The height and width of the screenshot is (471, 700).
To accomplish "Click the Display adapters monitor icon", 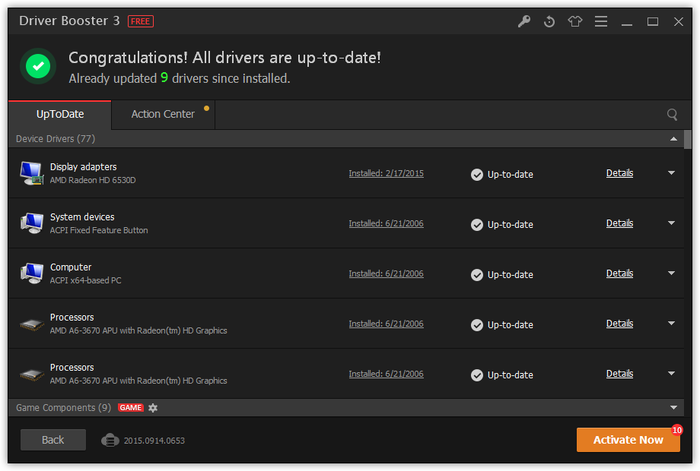I will click(32, 173).
